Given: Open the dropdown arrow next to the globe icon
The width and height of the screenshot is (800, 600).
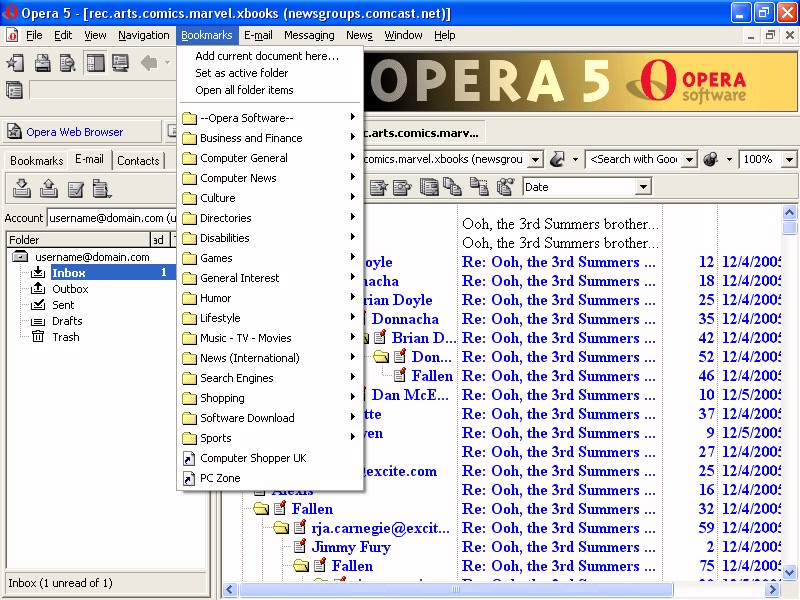Looking at the screenshot, I should [729, 159].
